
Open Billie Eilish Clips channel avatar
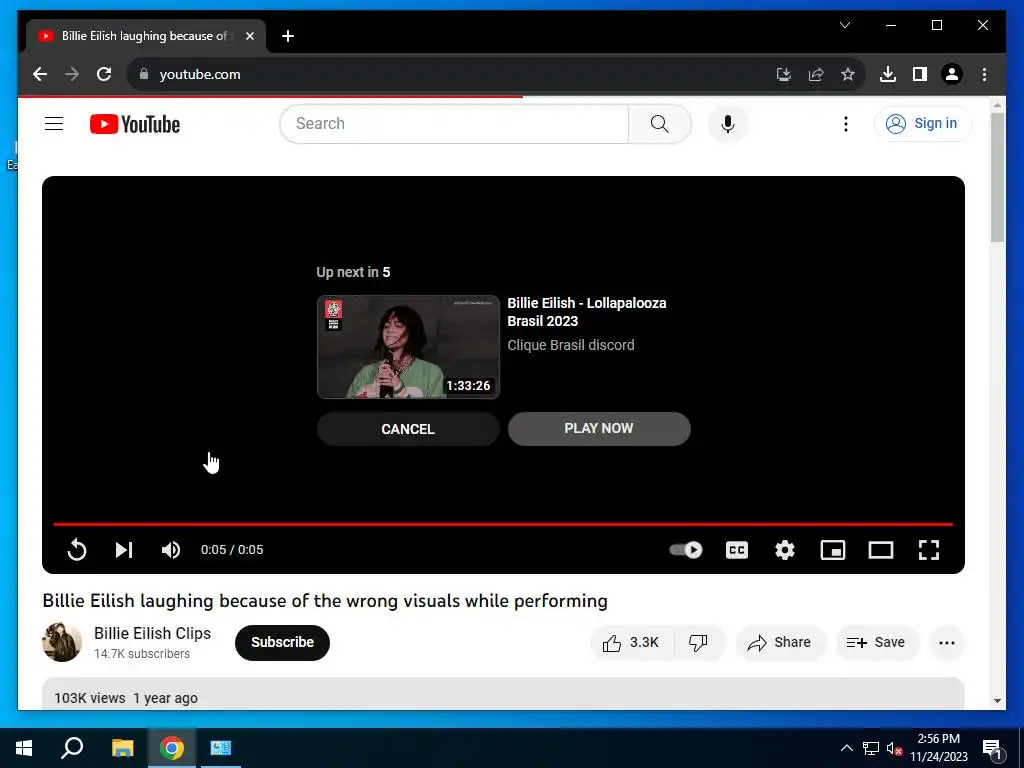[62, 642]
